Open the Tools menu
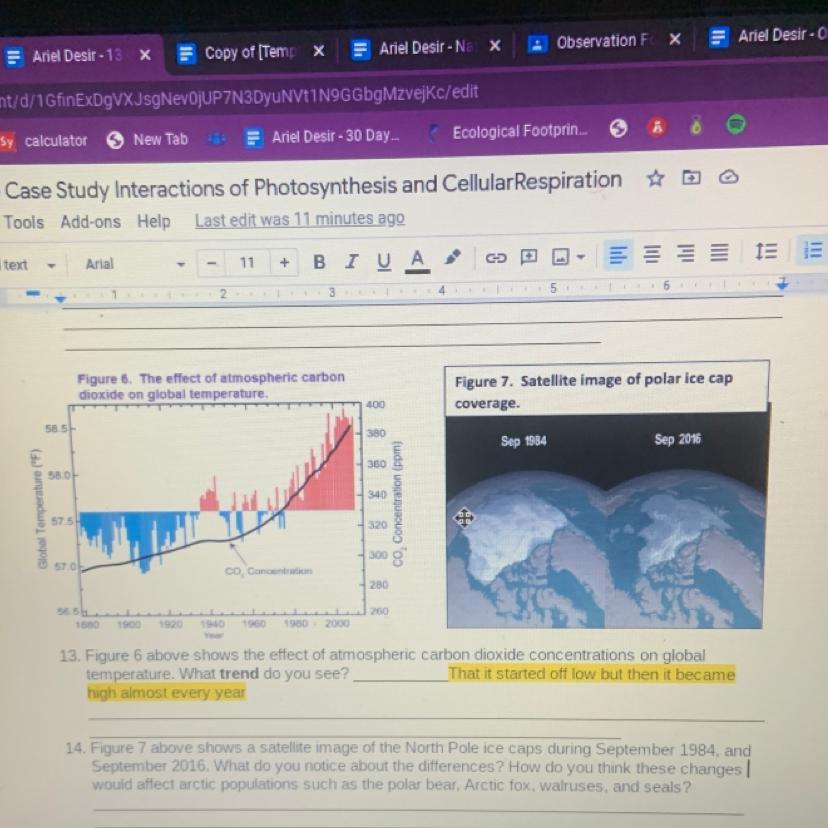 coord(24,222)
